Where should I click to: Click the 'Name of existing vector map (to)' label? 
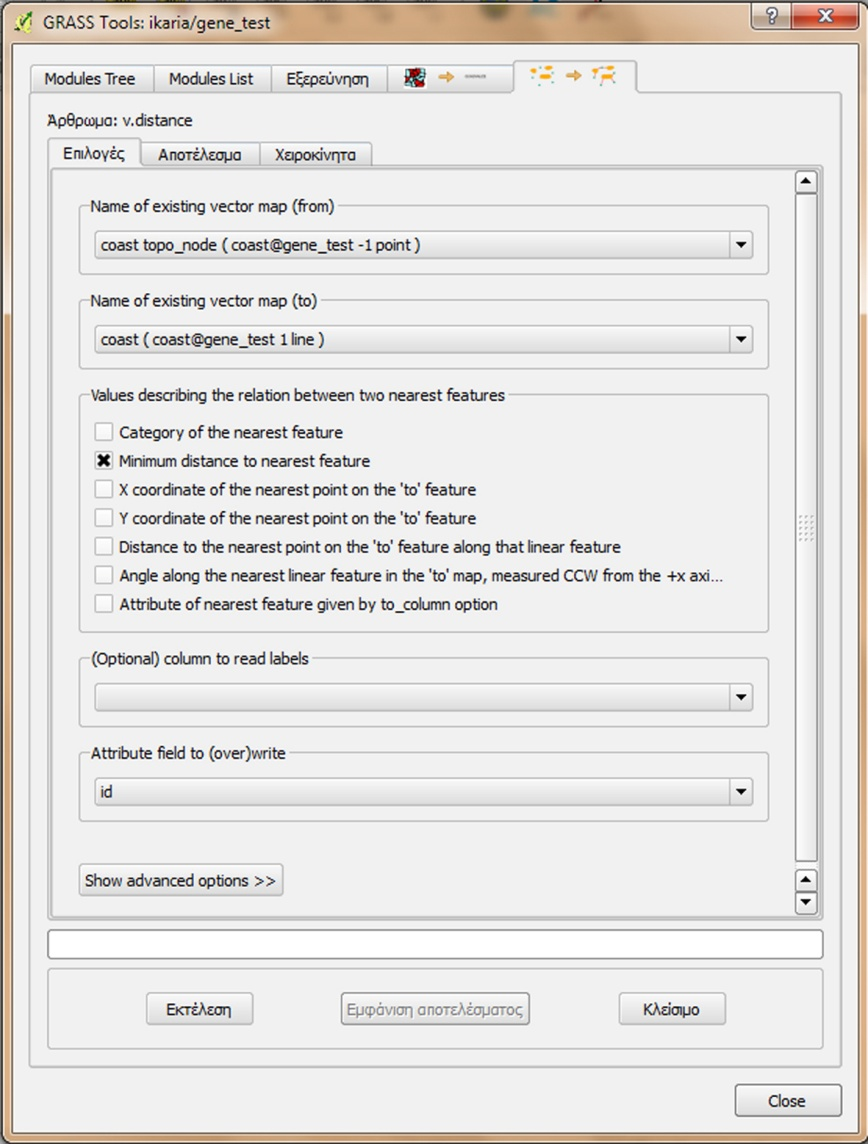204,301
